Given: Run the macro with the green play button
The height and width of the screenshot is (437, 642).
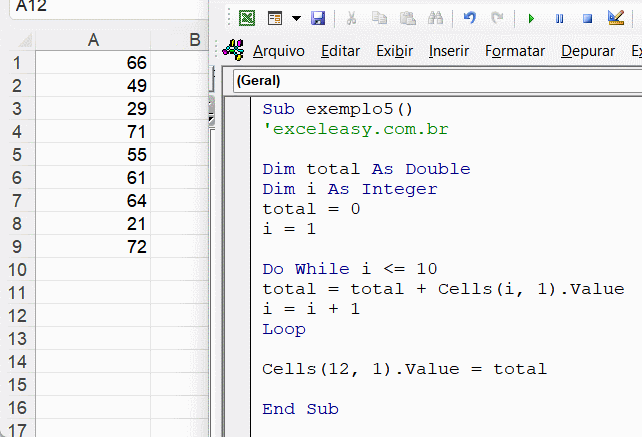Looking at the screenshot, I should click(x=531, y=18).
